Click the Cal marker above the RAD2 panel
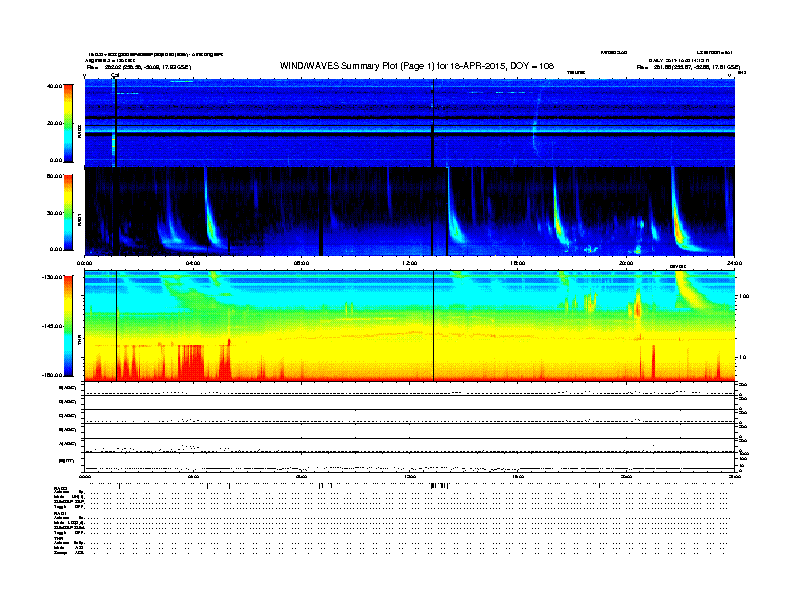 [115, 75]
